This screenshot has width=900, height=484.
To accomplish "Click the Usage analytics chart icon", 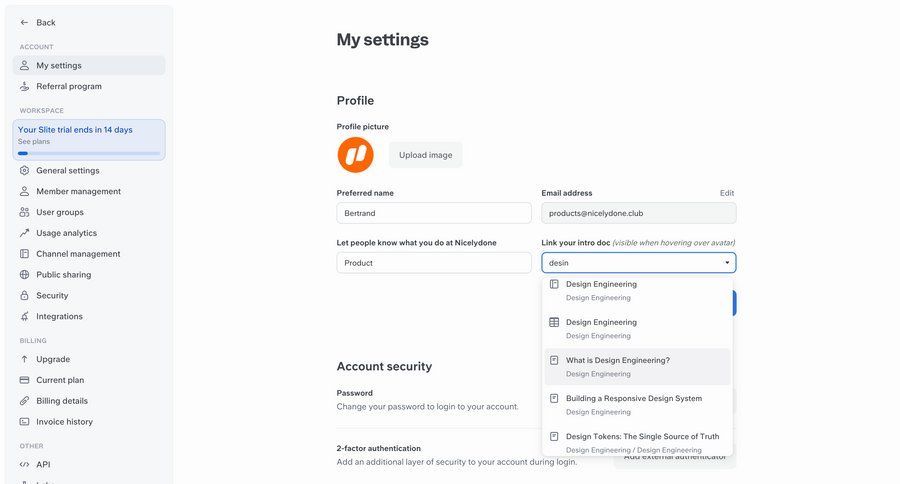I will coord(24,233).
